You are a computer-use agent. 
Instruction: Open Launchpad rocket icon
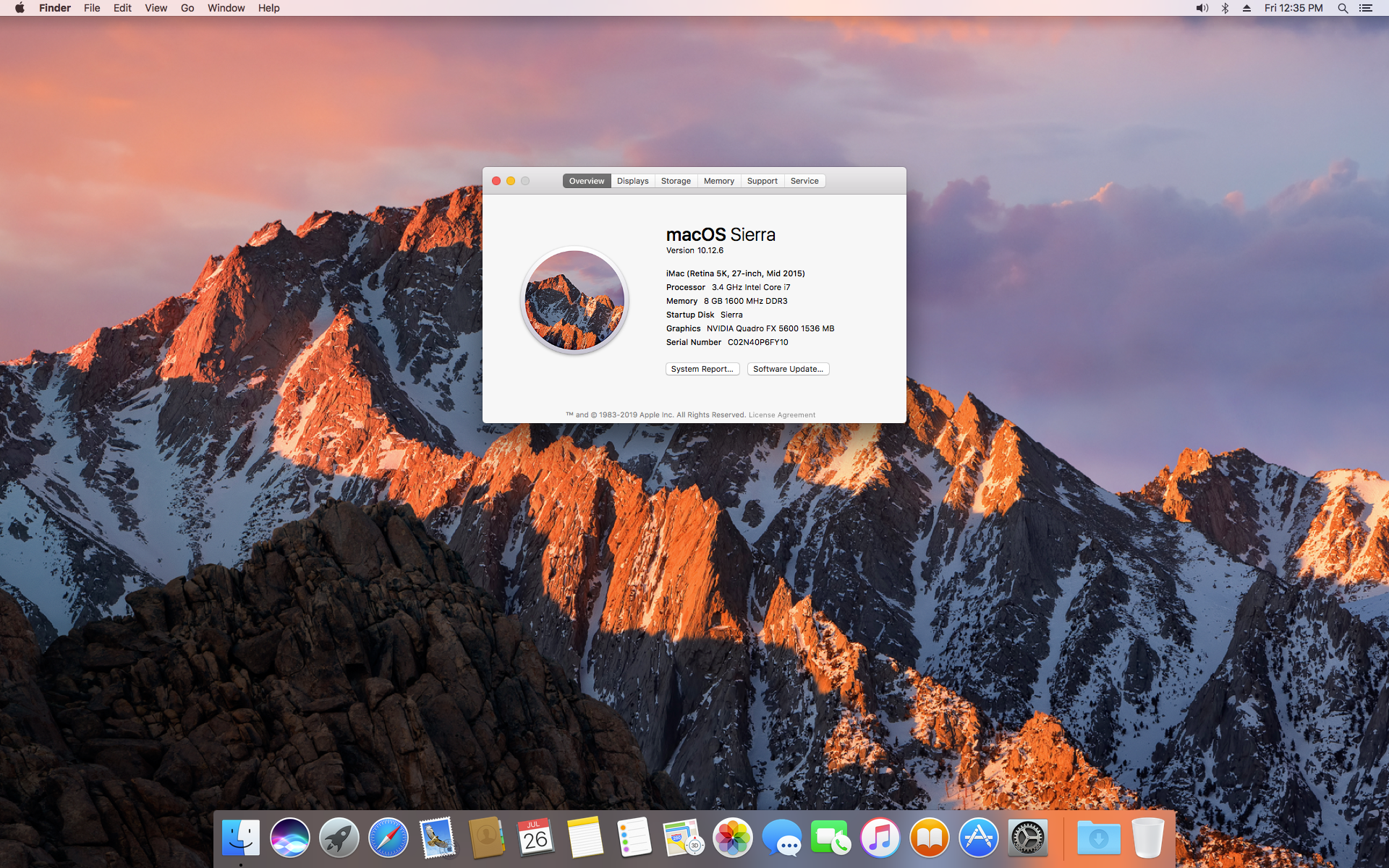[x=339, y=838]
